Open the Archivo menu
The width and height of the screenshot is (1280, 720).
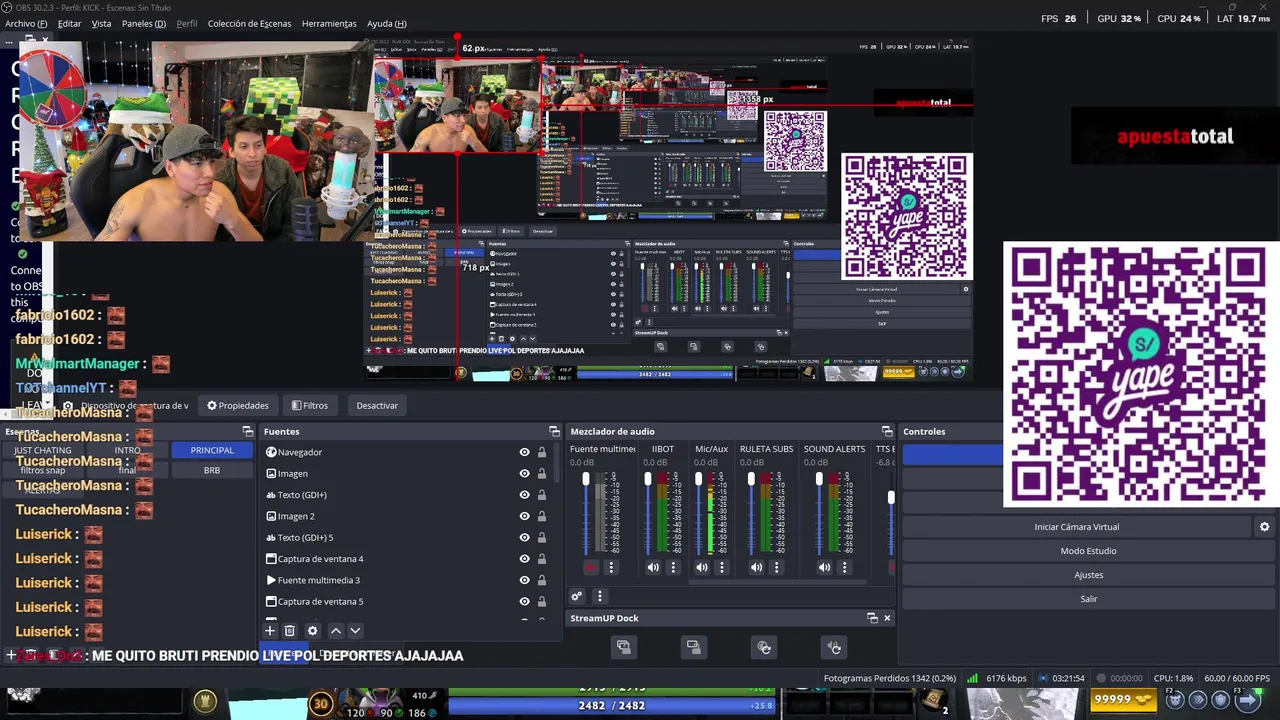coord(26,23)
